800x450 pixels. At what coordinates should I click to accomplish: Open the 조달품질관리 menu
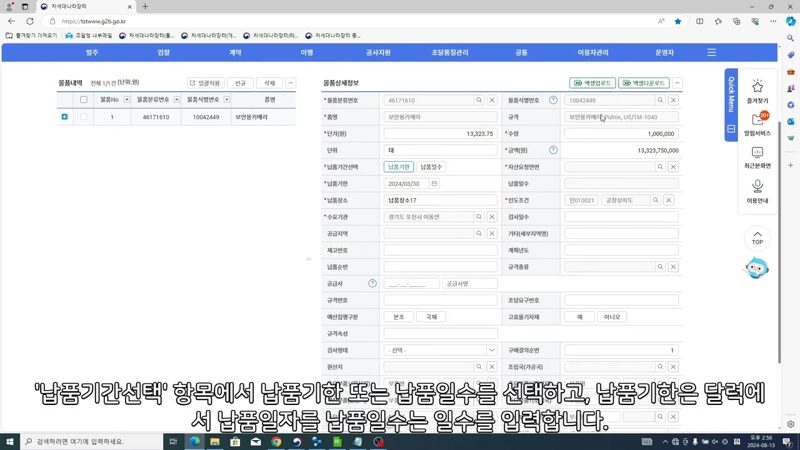click(x=450, y=53)
